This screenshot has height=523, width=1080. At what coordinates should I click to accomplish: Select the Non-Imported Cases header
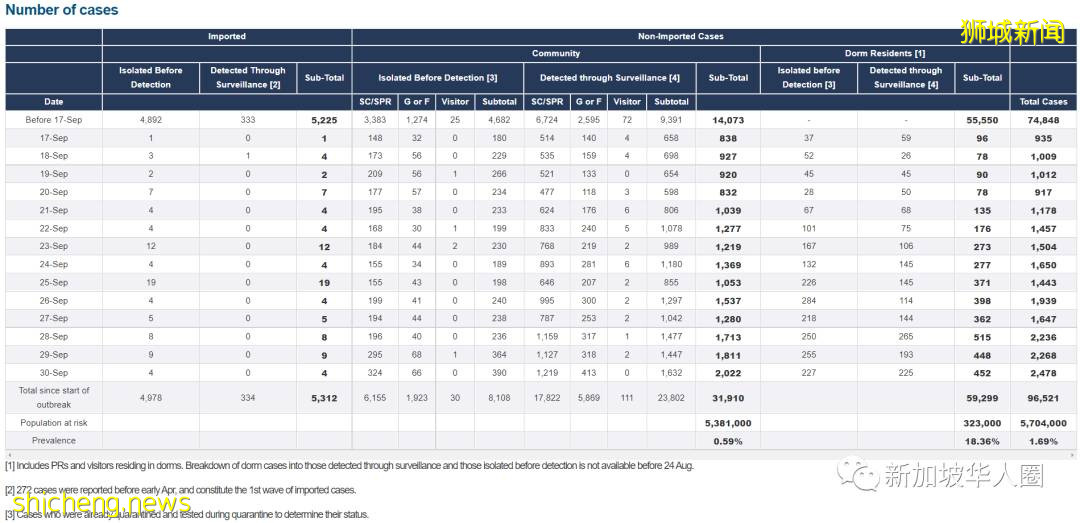680,37
